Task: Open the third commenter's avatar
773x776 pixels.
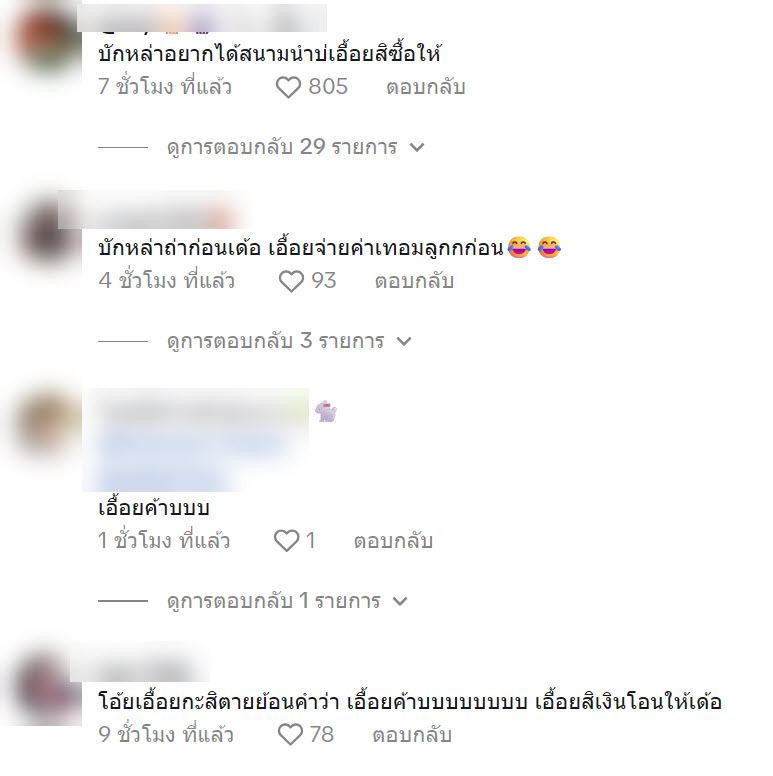Action: point(46,425)
